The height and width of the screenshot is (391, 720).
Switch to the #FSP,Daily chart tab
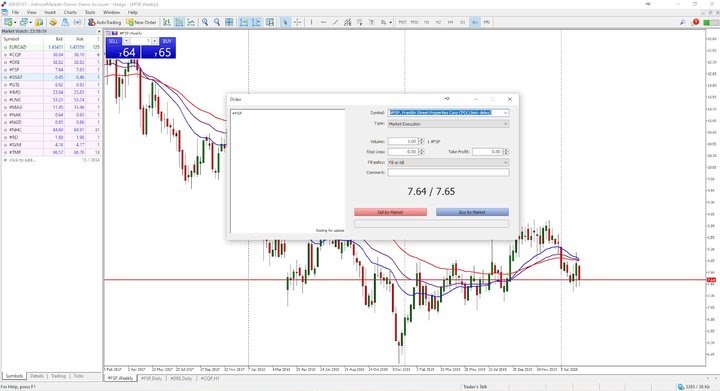[151, 379]
